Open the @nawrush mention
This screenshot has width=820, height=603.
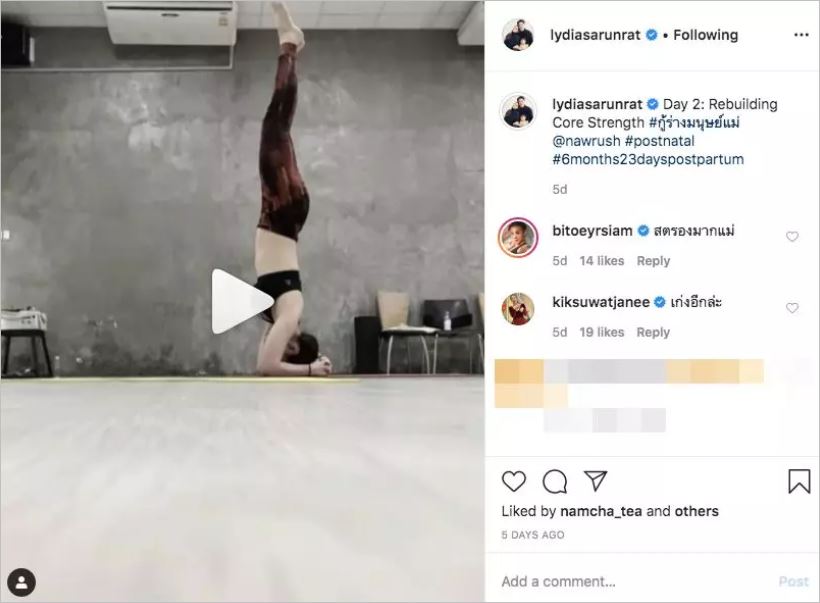point(586,141)
